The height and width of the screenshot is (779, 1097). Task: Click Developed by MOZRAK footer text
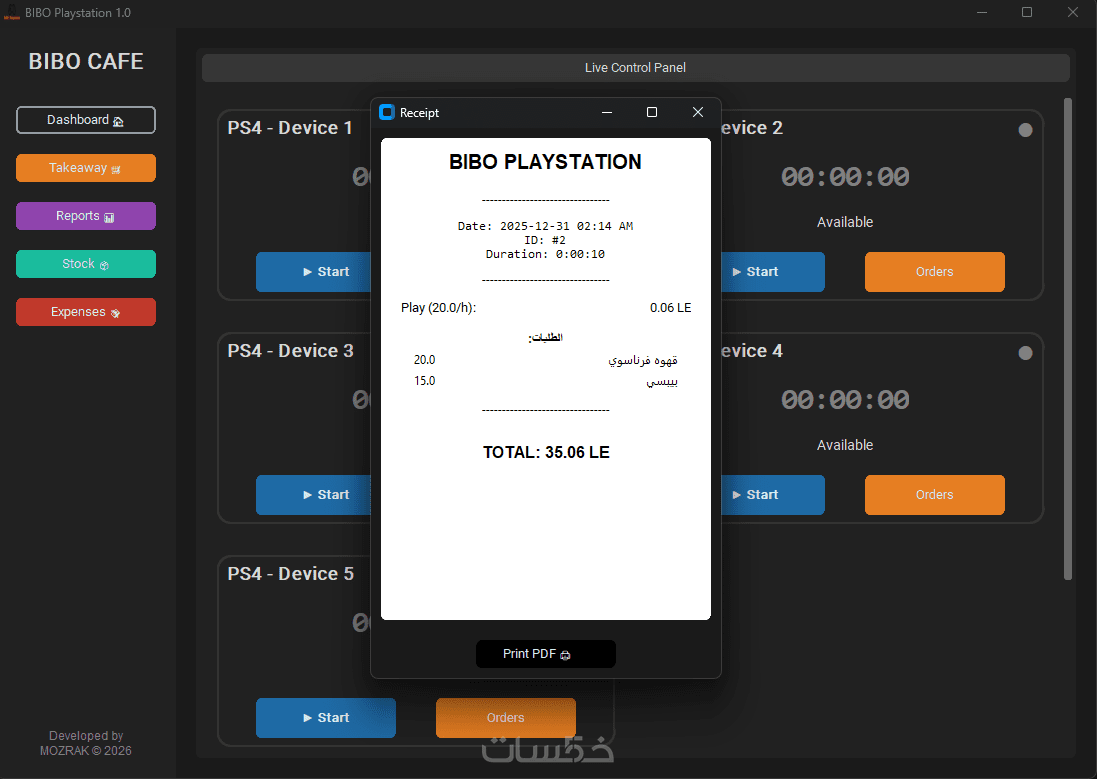86,743
